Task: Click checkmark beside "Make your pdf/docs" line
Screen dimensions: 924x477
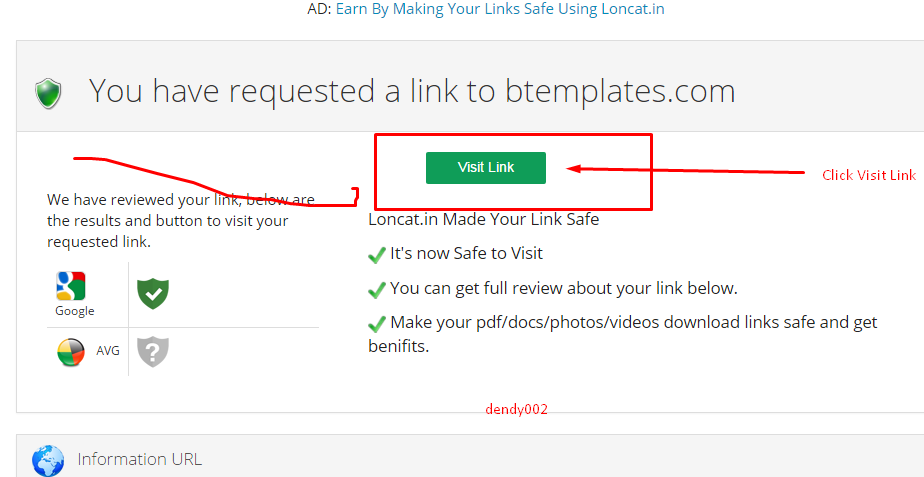Action: click(377, 324)
